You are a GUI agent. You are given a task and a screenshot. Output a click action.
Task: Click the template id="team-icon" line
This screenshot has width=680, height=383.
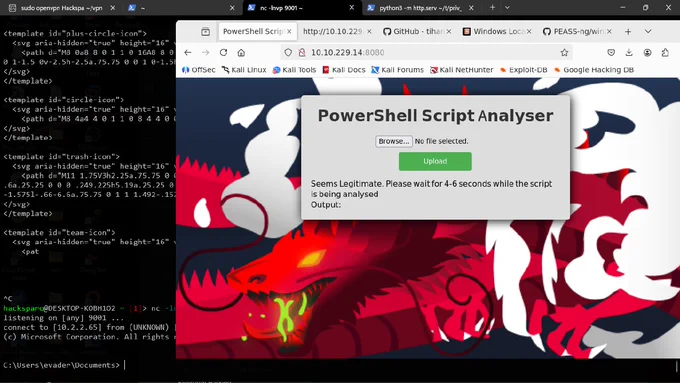point(59,232)
